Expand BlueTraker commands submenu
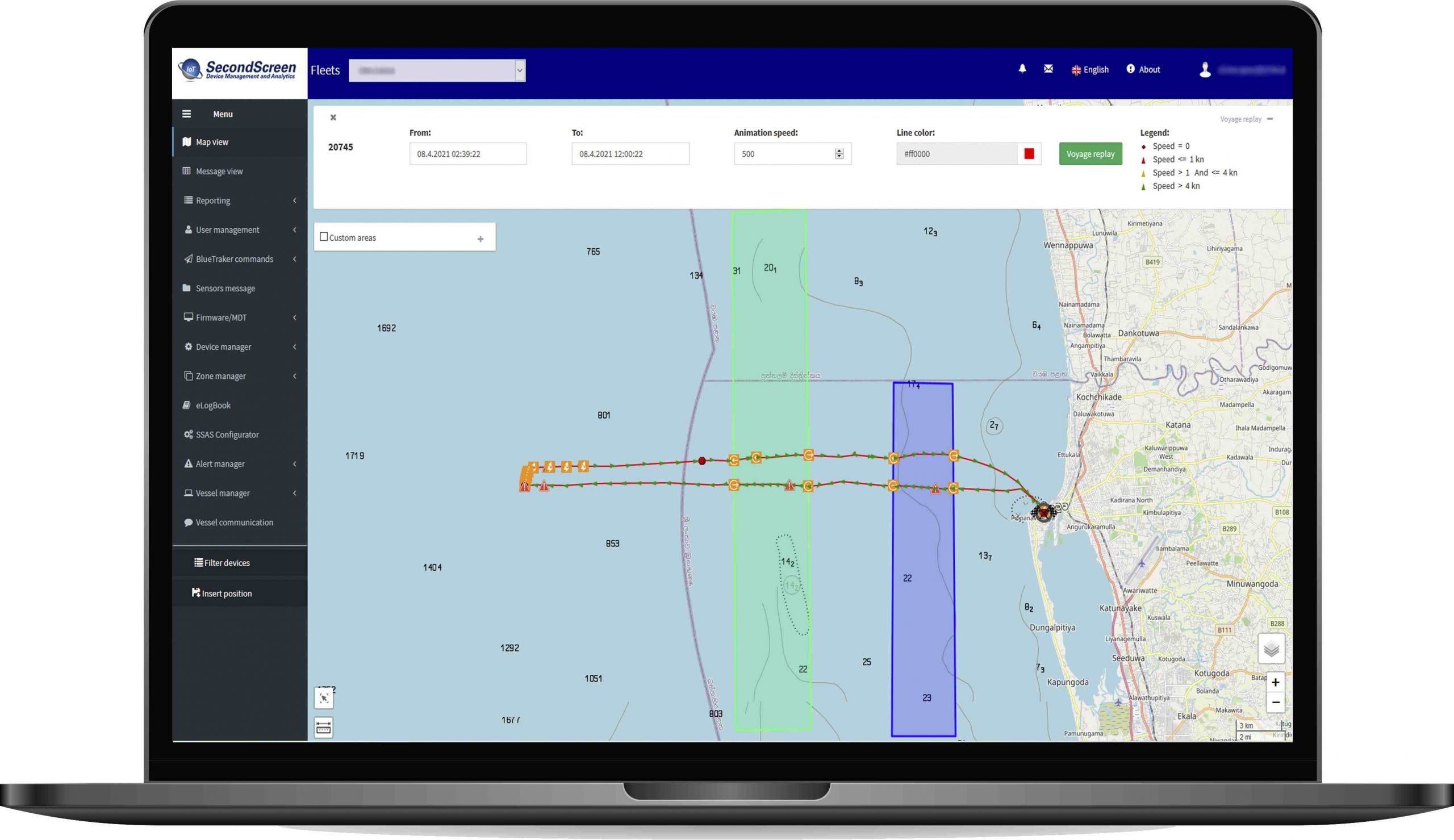Image resolution: width=1454 pixels, height=840 pixels. pos(239,259)
